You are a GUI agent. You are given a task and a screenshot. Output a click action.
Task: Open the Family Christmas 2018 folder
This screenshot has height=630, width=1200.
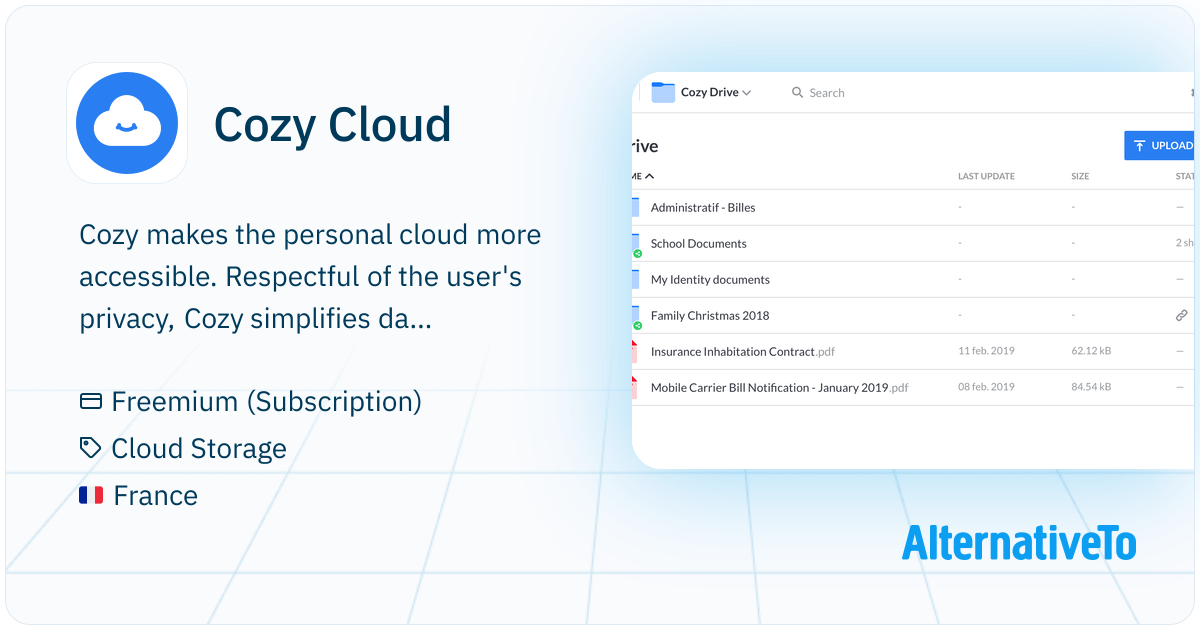pyautogui.click(x=710, y=316)
